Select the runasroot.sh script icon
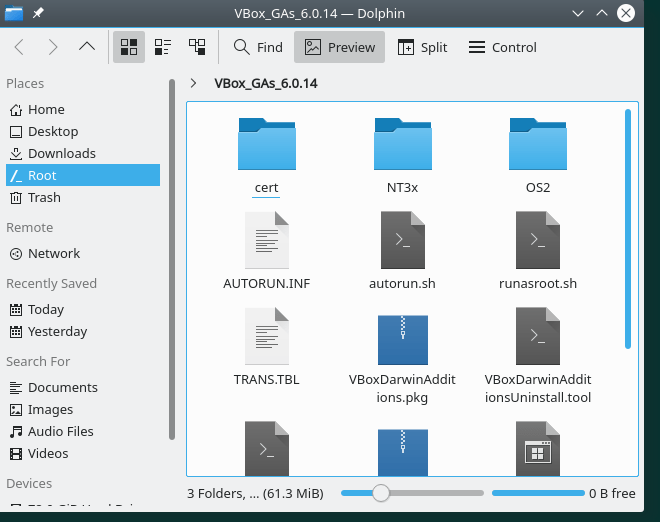The image size is (660, 522). (x=538, y=240)
